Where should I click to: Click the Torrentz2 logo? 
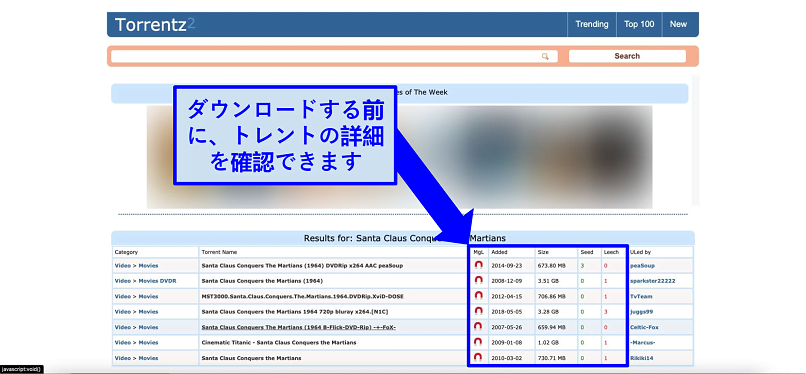tap(155, 25)
